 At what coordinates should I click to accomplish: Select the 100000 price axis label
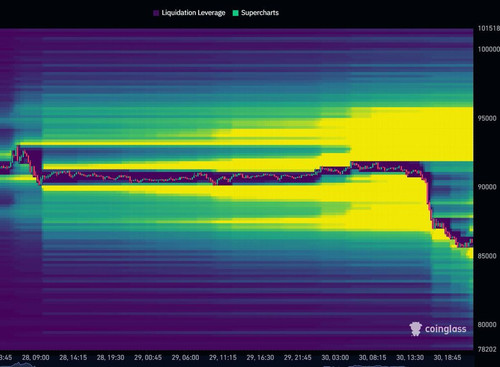click(489, 49)
